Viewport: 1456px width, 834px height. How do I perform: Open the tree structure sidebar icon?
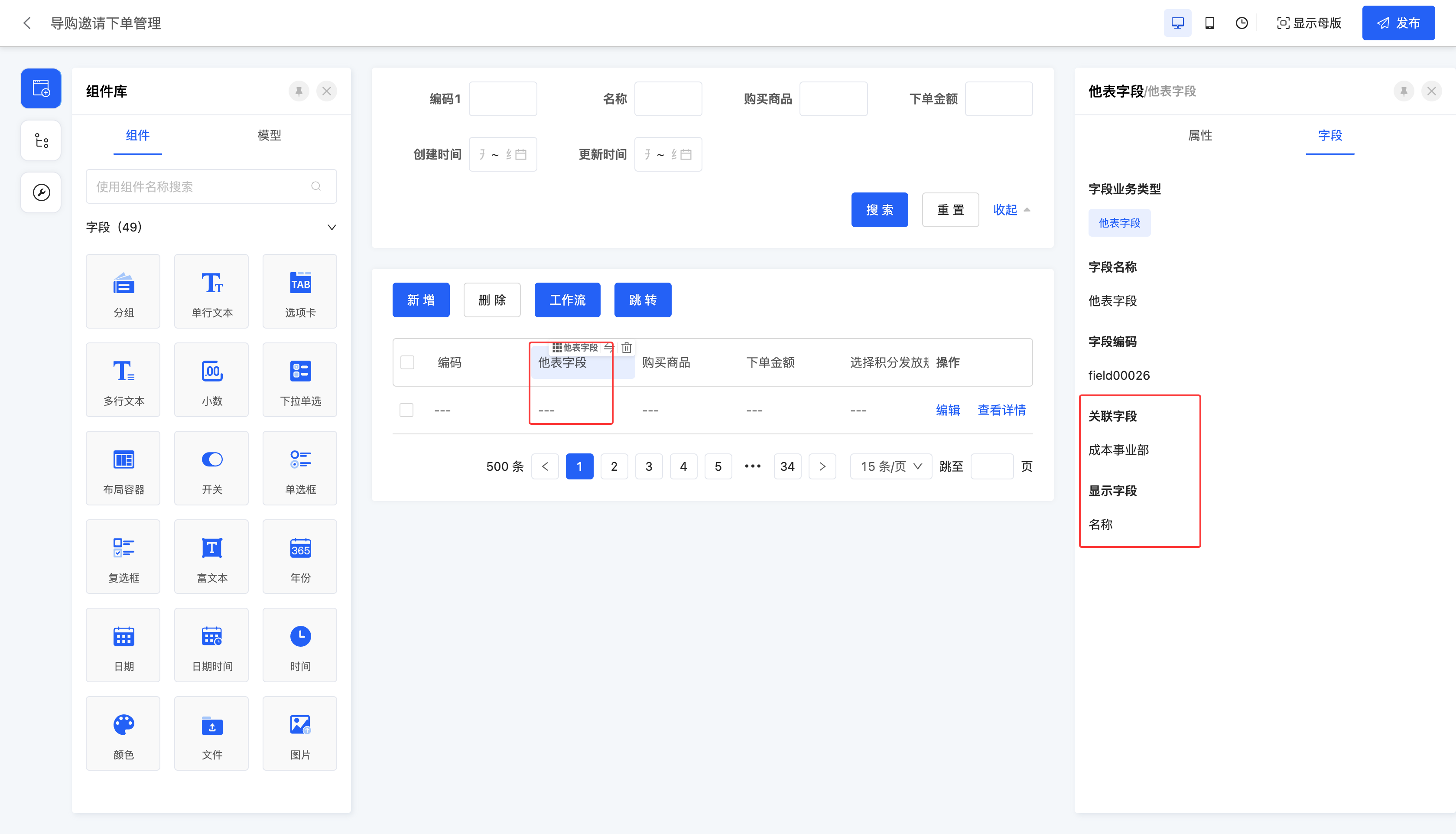coord(41,140)
